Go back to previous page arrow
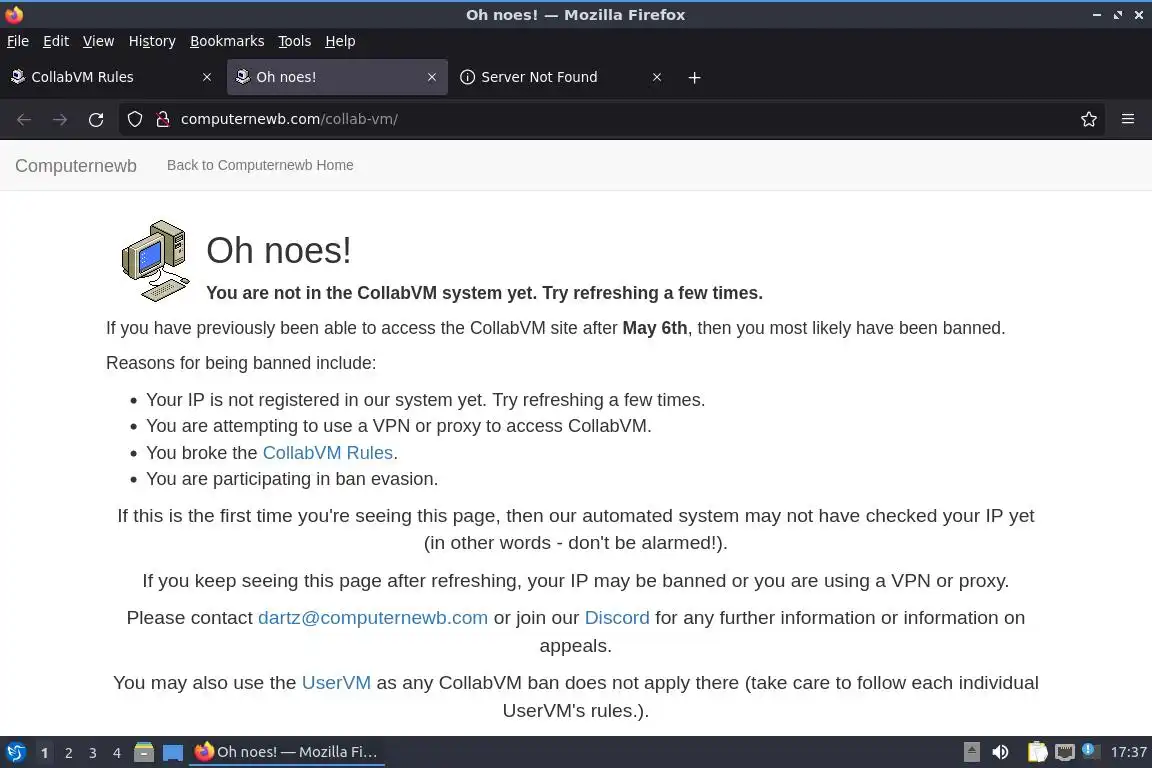Image resolution: width=1152 pixels, height=768 pixels. point(24,119)
